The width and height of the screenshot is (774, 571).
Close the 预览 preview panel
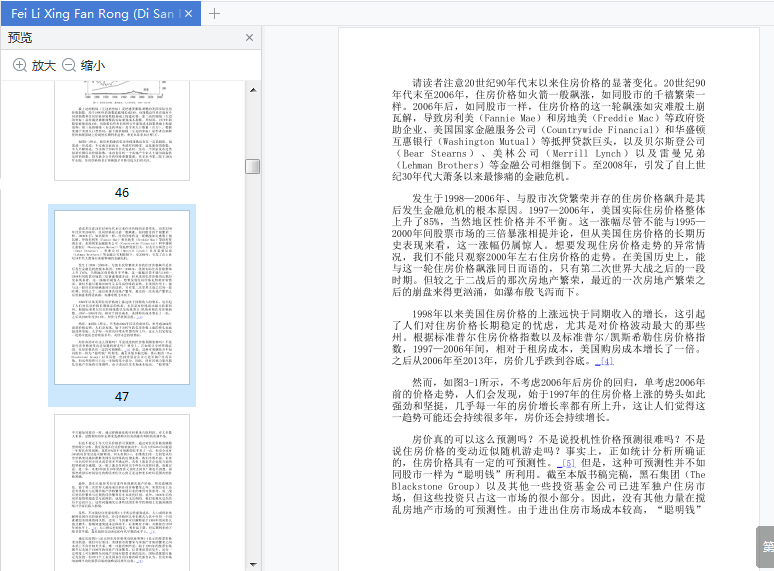click(250, 38)
